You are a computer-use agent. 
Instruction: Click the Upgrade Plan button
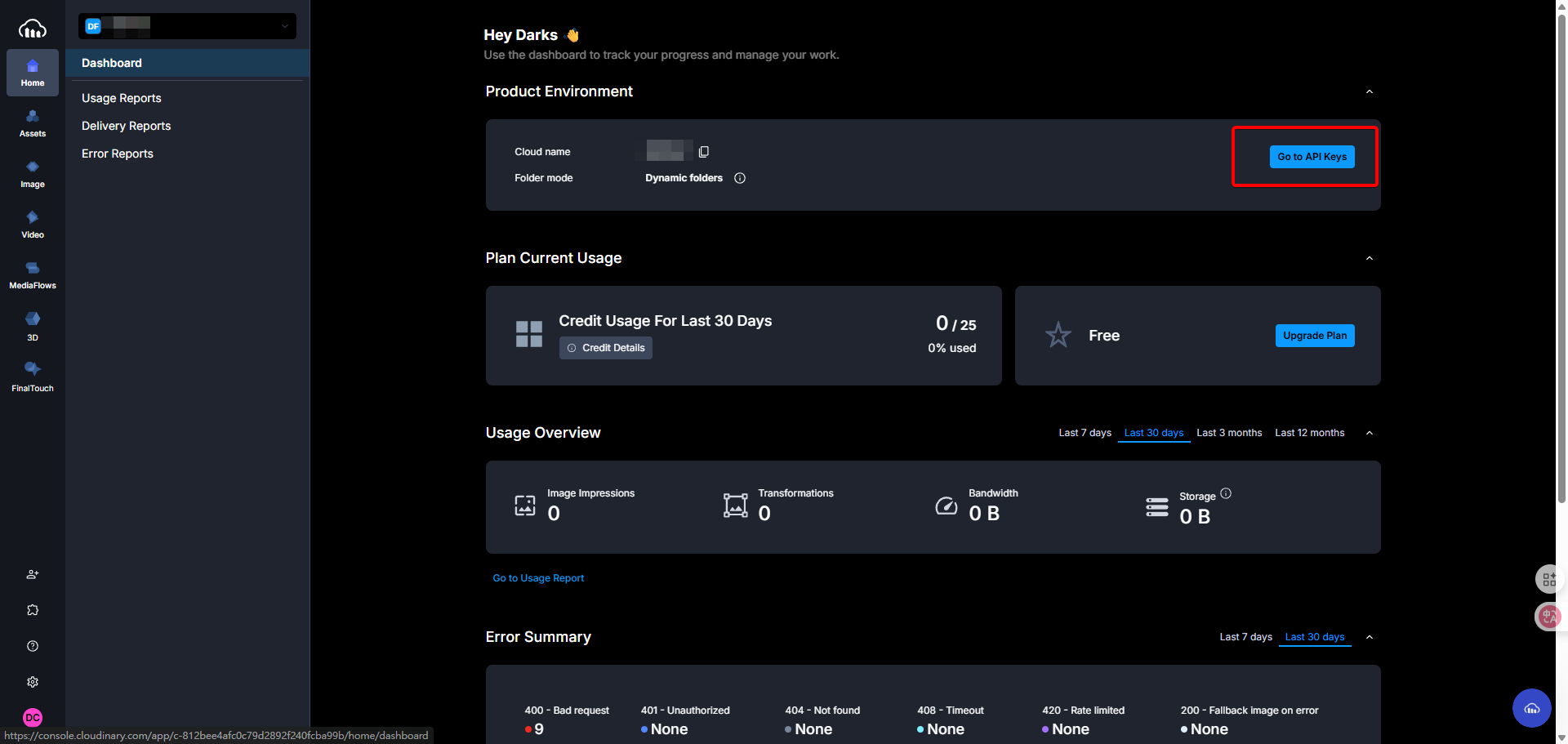(x=1314, y=336)
